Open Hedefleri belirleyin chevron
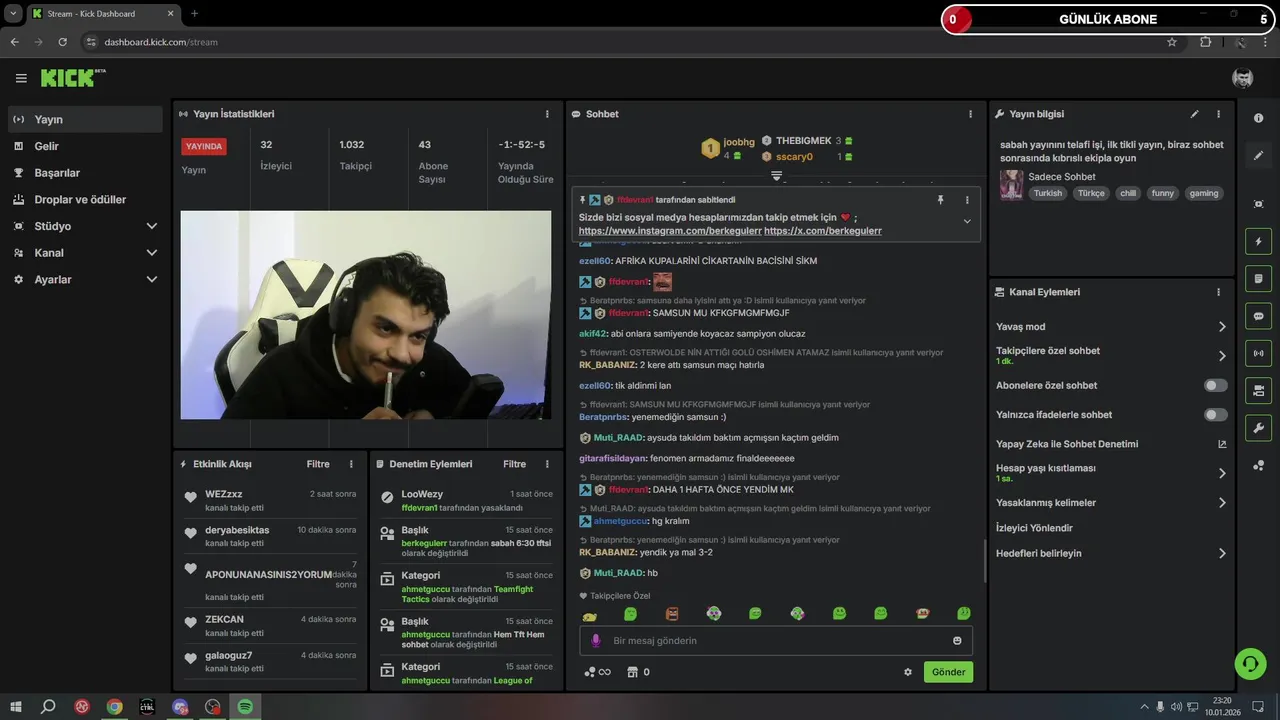Viewport: 1280px width, 720px height. pos(1222,553)
